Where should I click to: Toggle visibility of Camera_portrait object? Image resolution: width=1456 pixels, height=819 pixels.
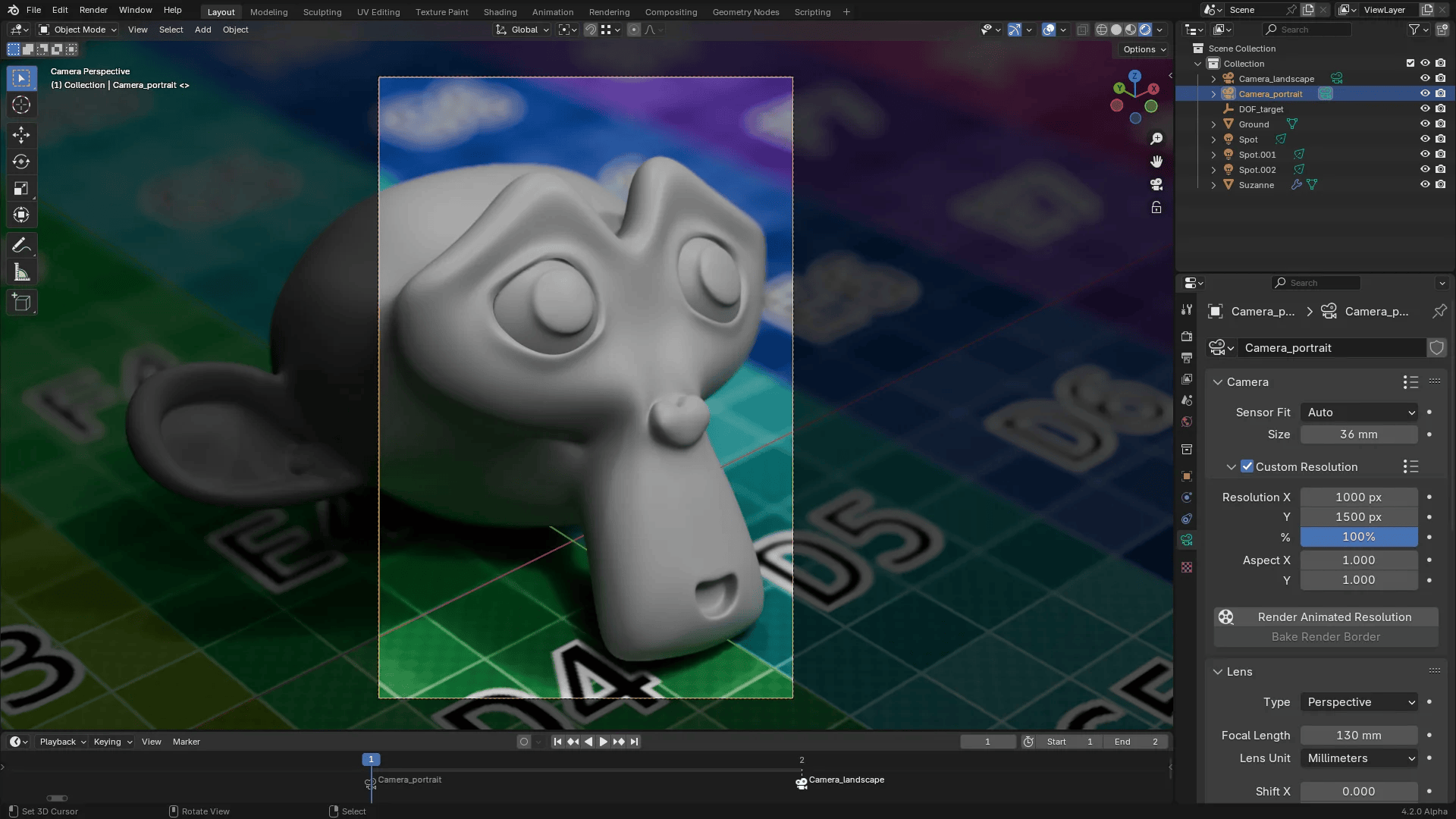point(1425,93)
